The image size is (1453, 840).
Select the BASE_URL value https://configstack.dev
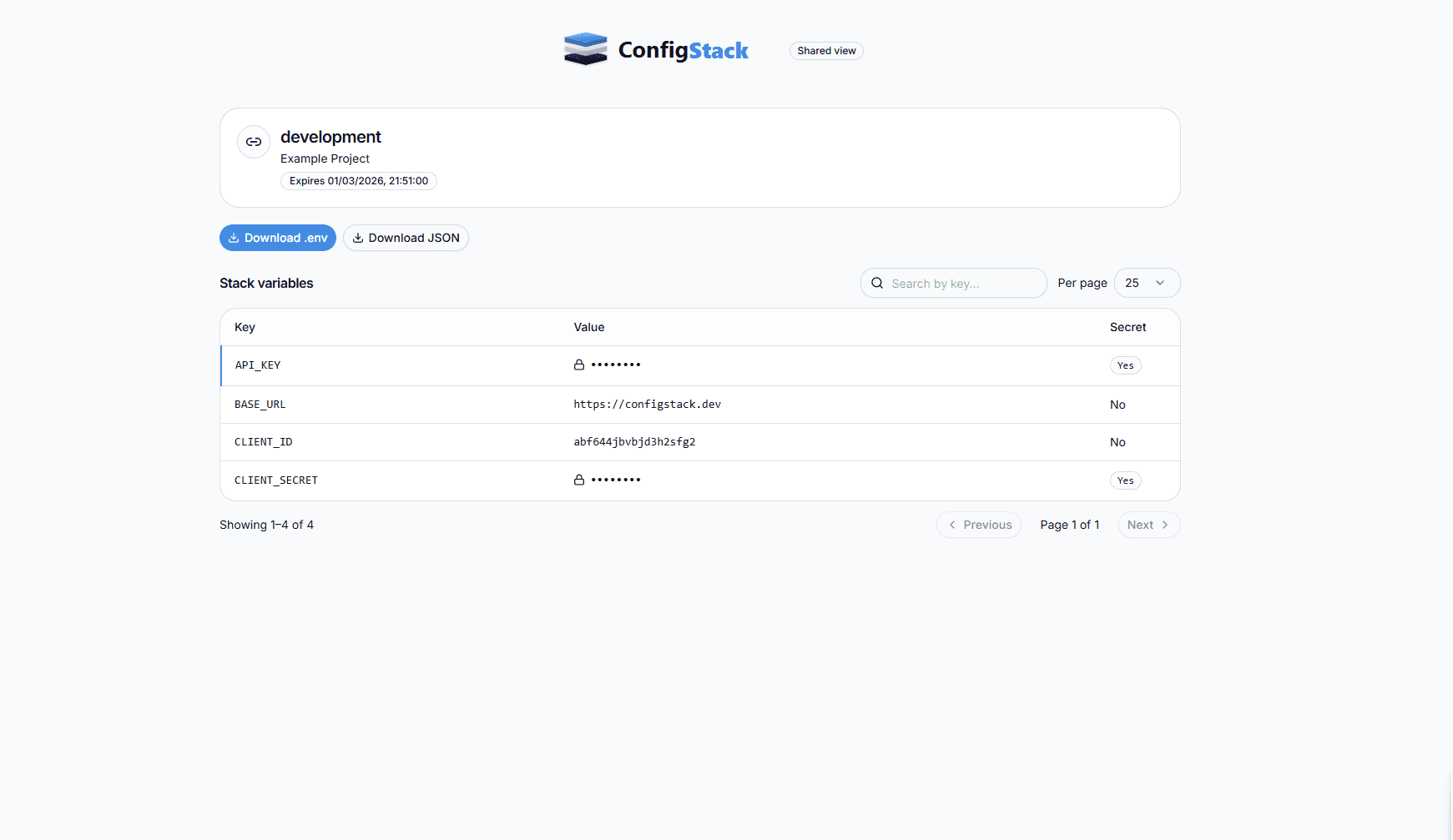[647, 405]
